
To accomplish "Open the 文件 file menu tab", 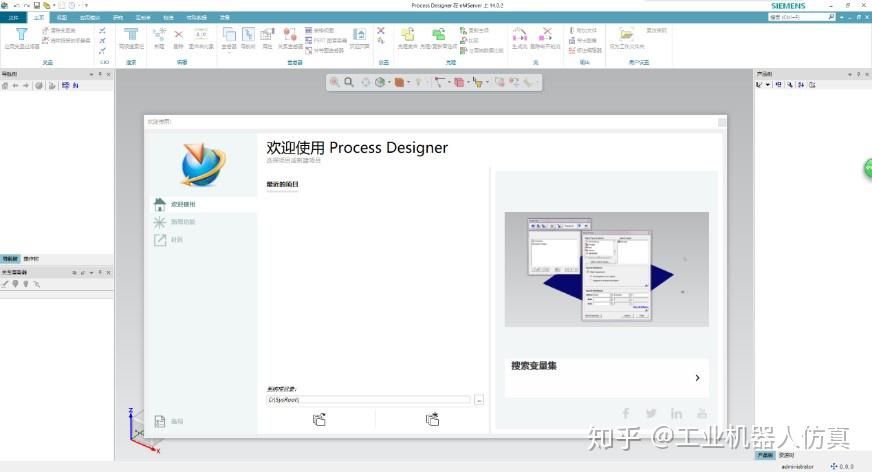I will coord(13,18).
